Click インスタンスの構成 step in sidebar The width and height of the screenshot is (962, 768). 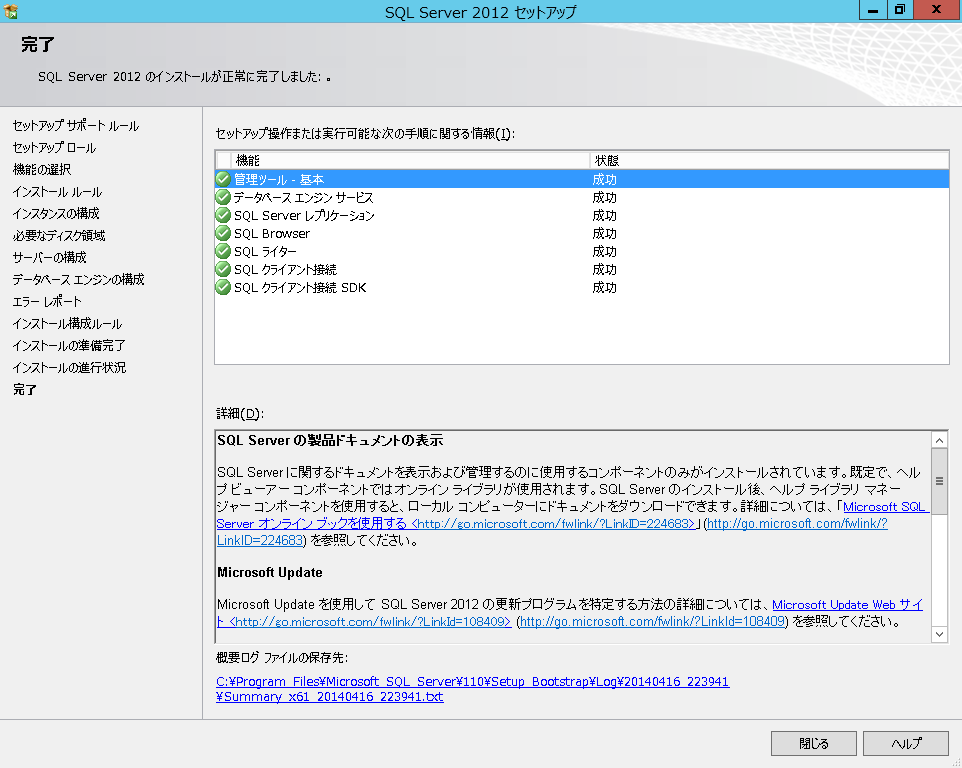pyautogui.click(x=56, y=213)
